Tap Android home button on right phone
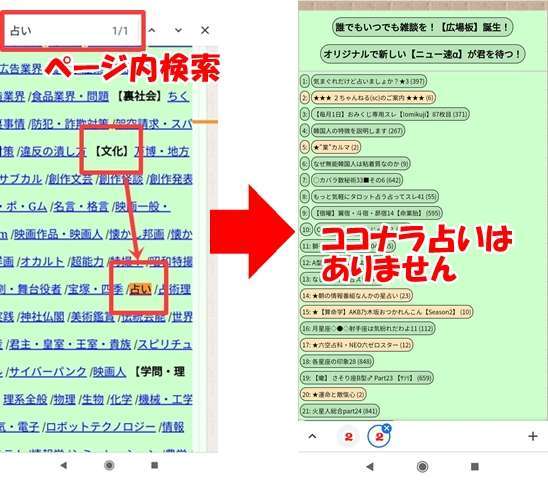 (422, 466)
